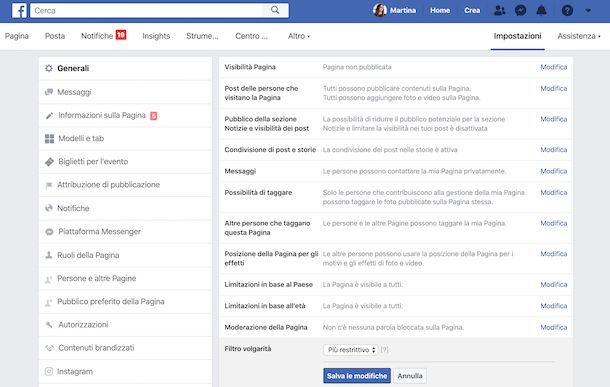Open the Posta tab
Viewport: 610px width, 387px height.
pos(55,36)
